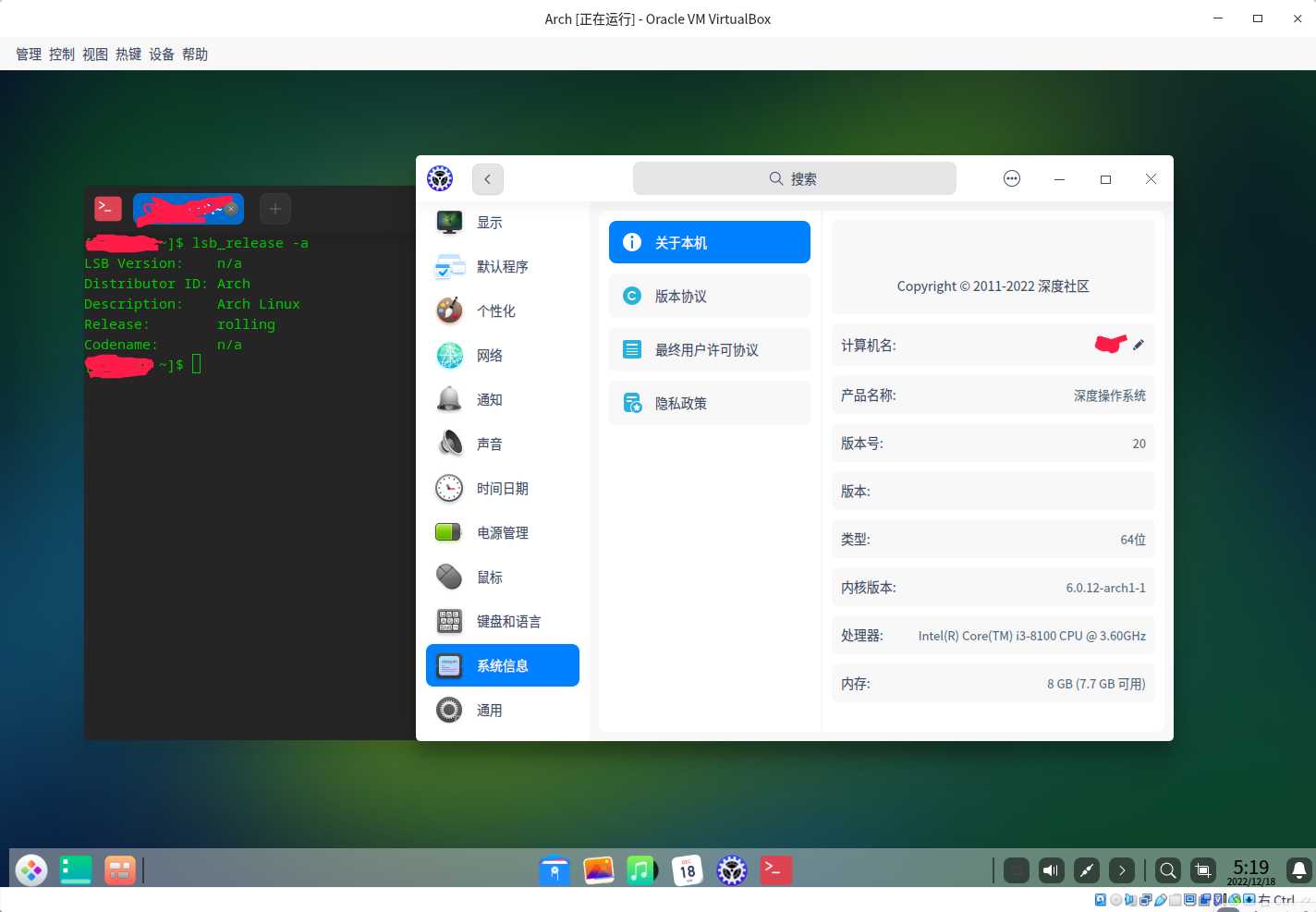Open 电源管理 (Power) settings icon
Image resolution: width=1316 pixels, height=912 pixels.
point(448,532)
